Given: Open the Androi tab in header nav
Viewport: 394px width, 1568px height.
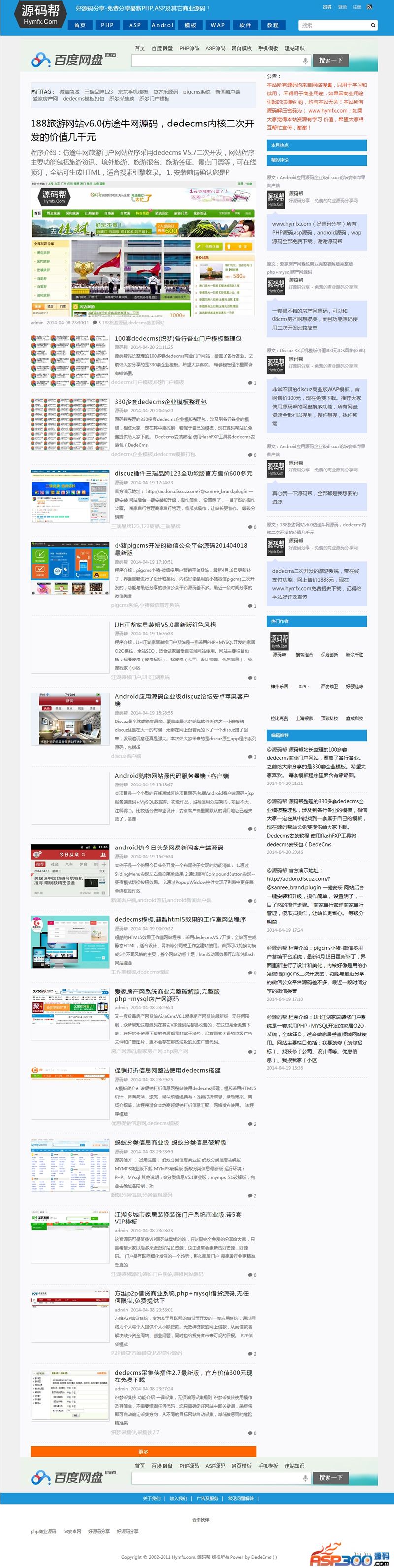Looking at the screenshot, I should [163, 25].
